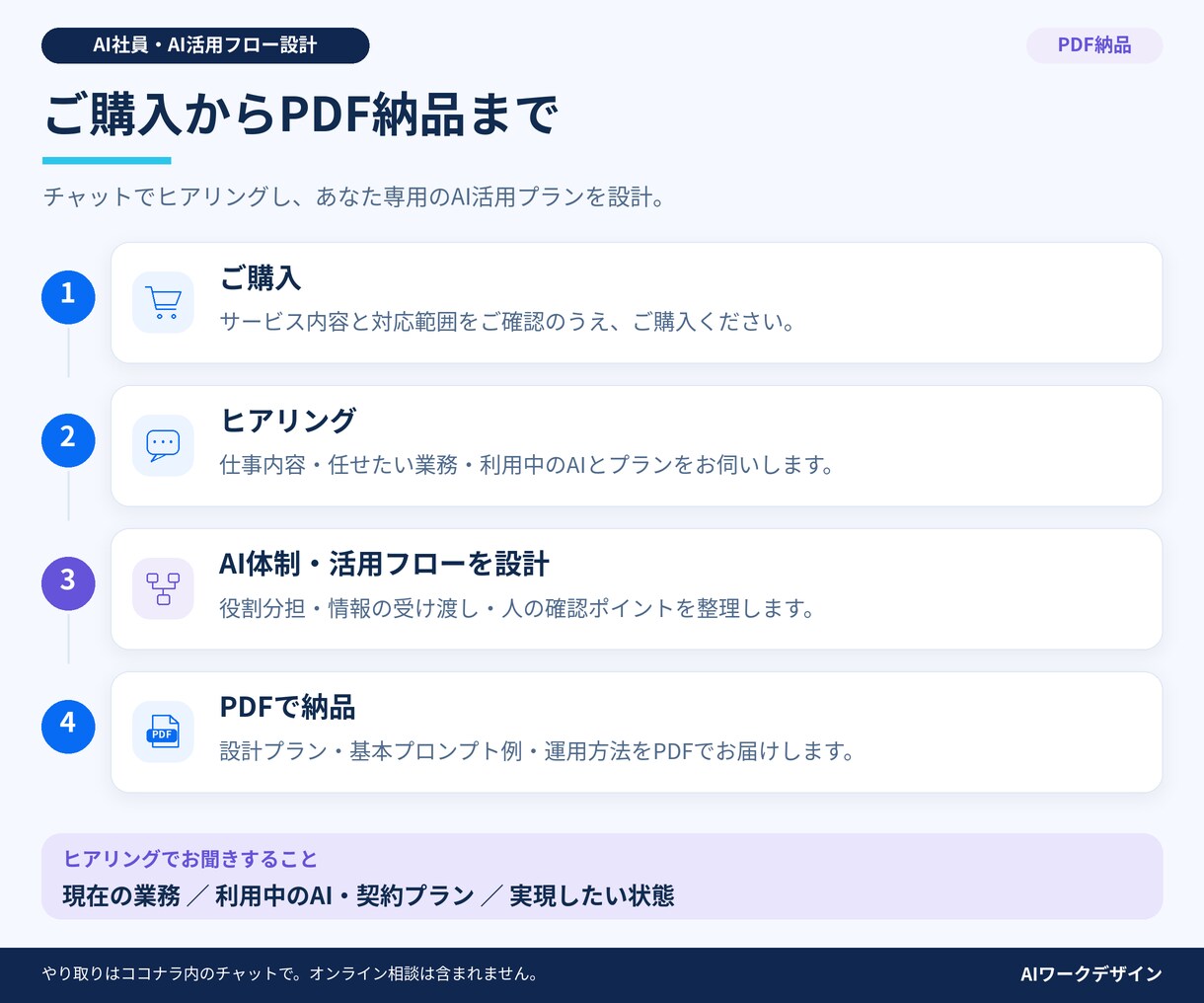Click the text 仕事内容・任せたい業務・利用中のAIとプランをお伺いします。
This screenshot has width=1204, height=1003.
pyautogui.click(x=528, y=465)
